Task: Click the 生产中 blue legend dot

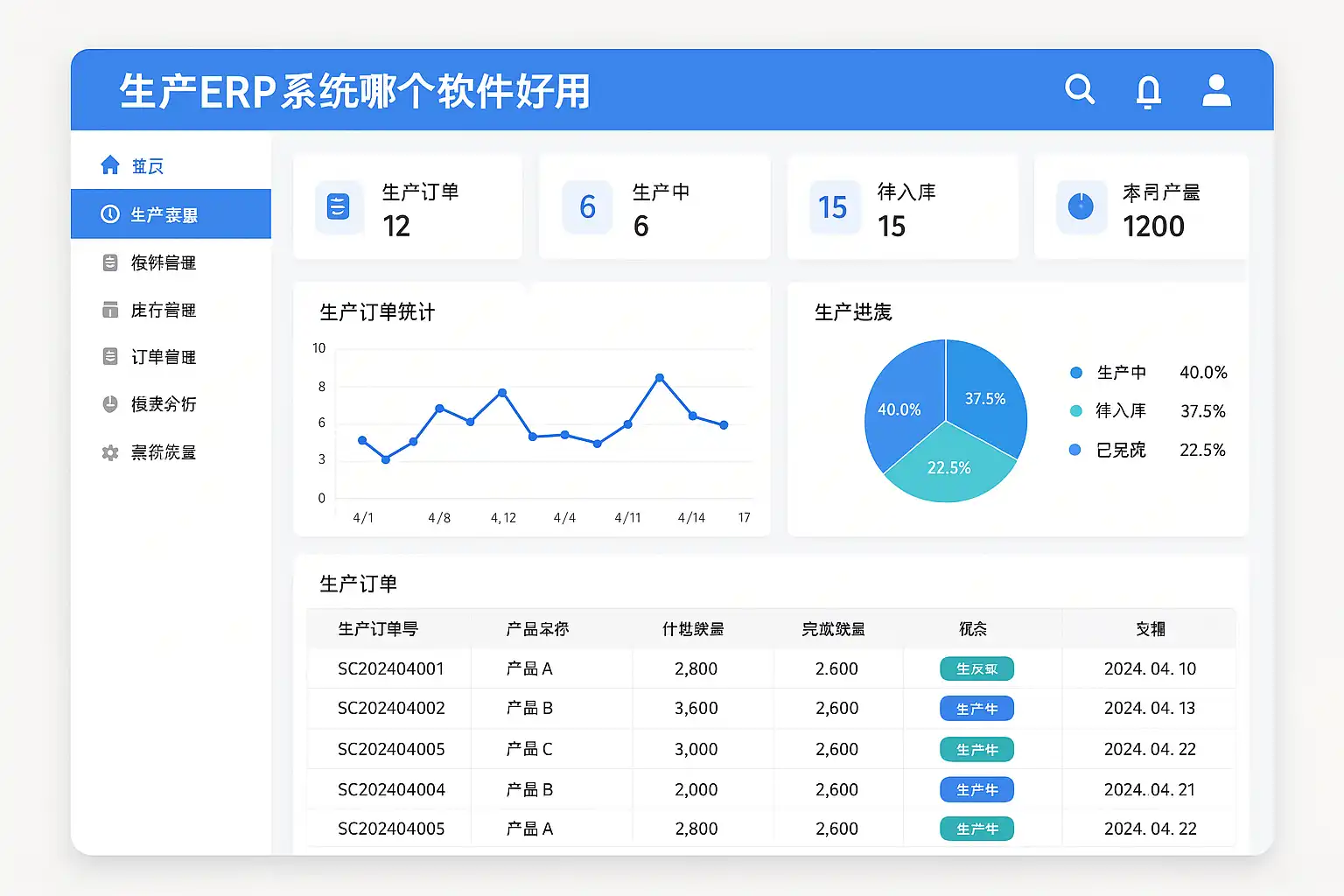Action: (x=1076, y=373)
